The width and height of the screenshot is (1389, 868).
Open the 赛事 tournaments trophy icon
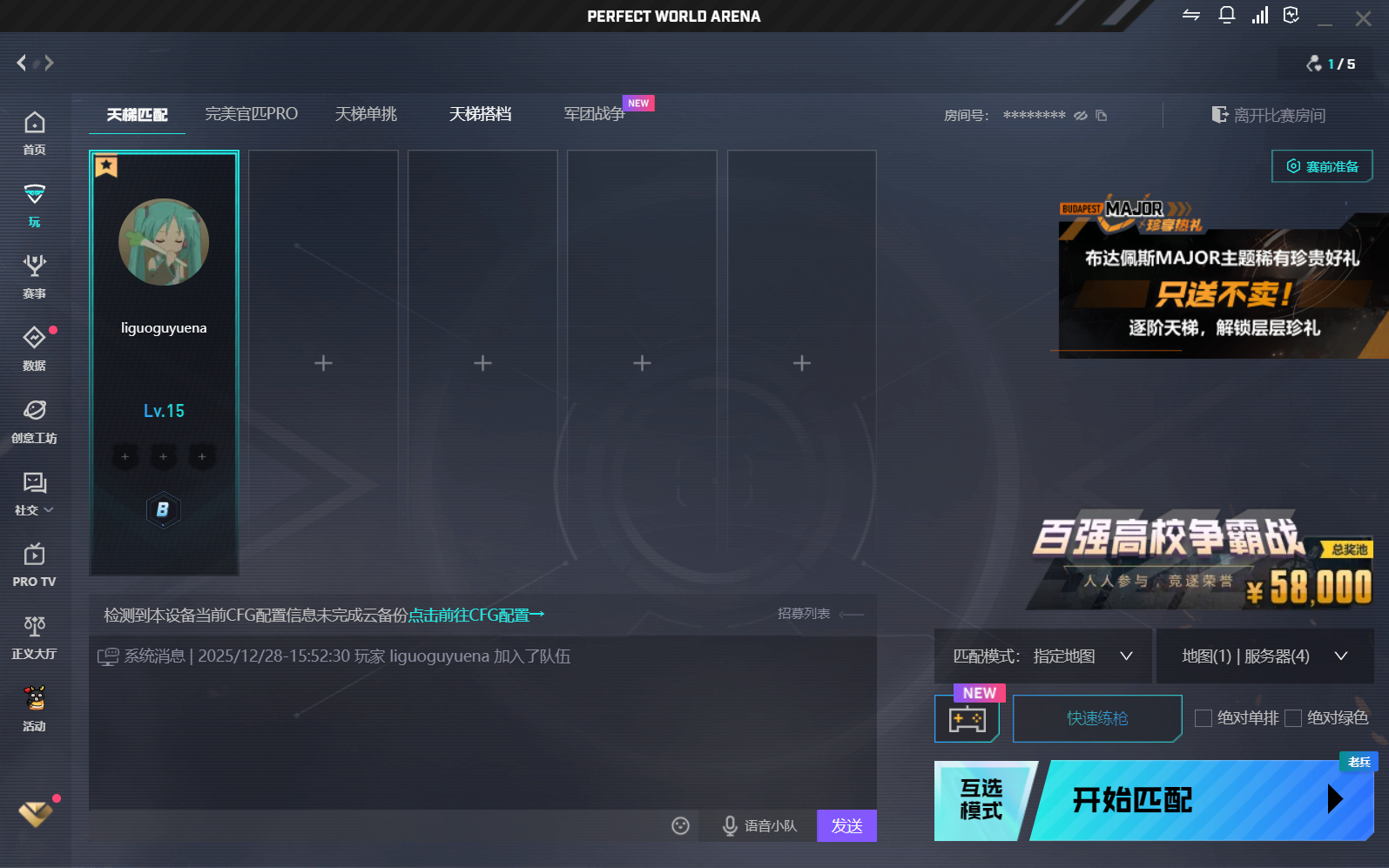pyautogui.click(x=34, y=275)
